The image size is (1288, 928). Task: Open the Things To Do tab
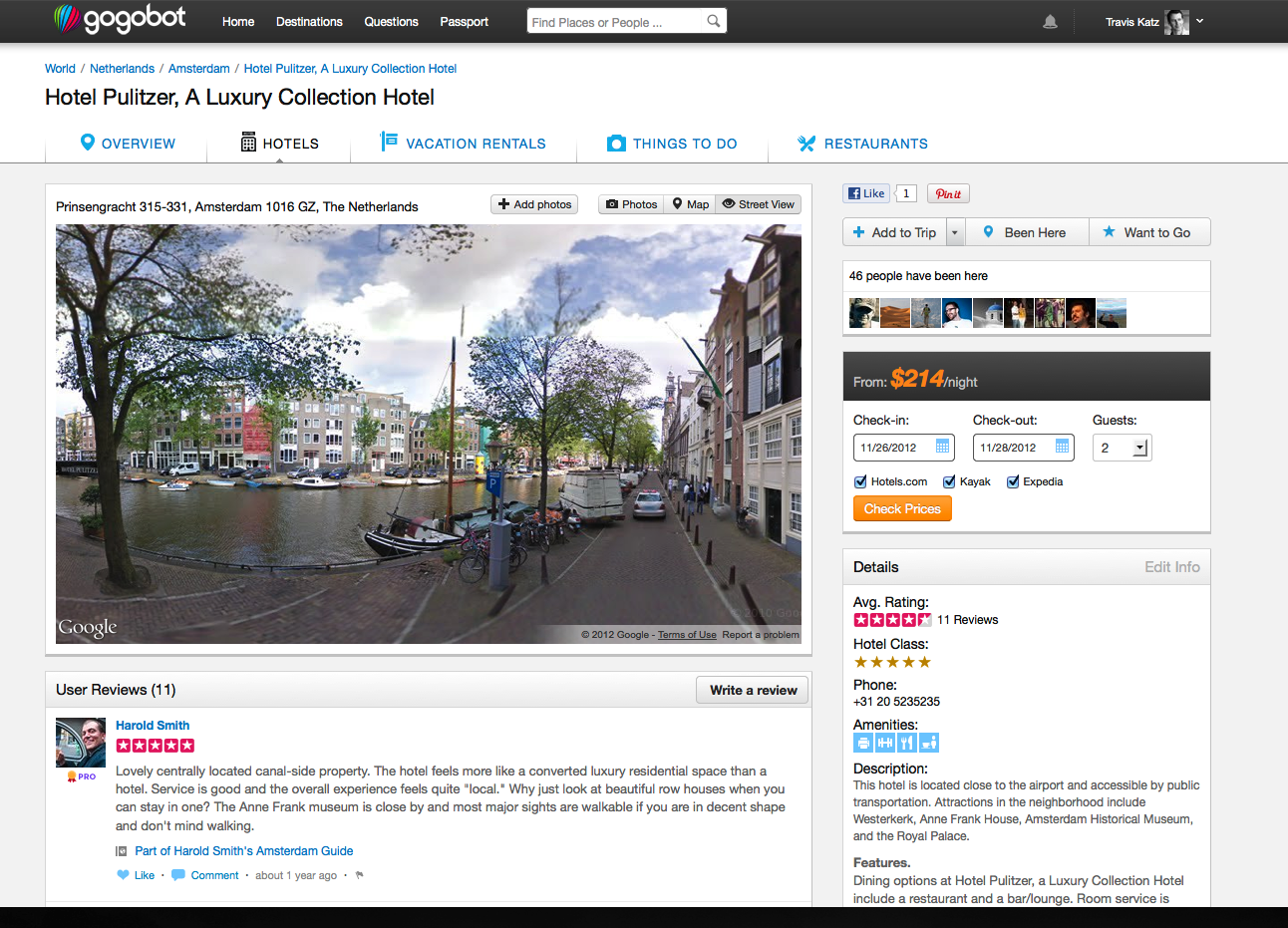[x=672, y=144]
